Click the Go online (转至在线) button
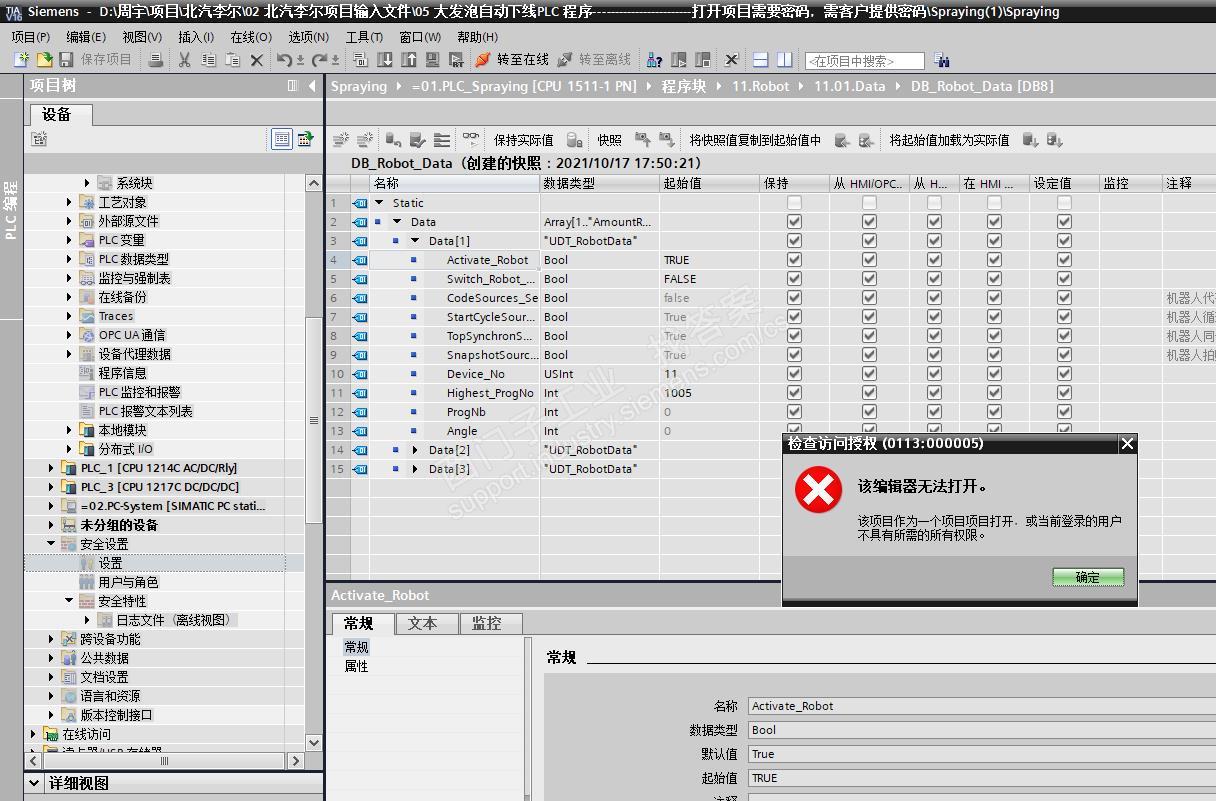Image resolution: width=1216 pixels, height=801 pixels. click(512, 60)
